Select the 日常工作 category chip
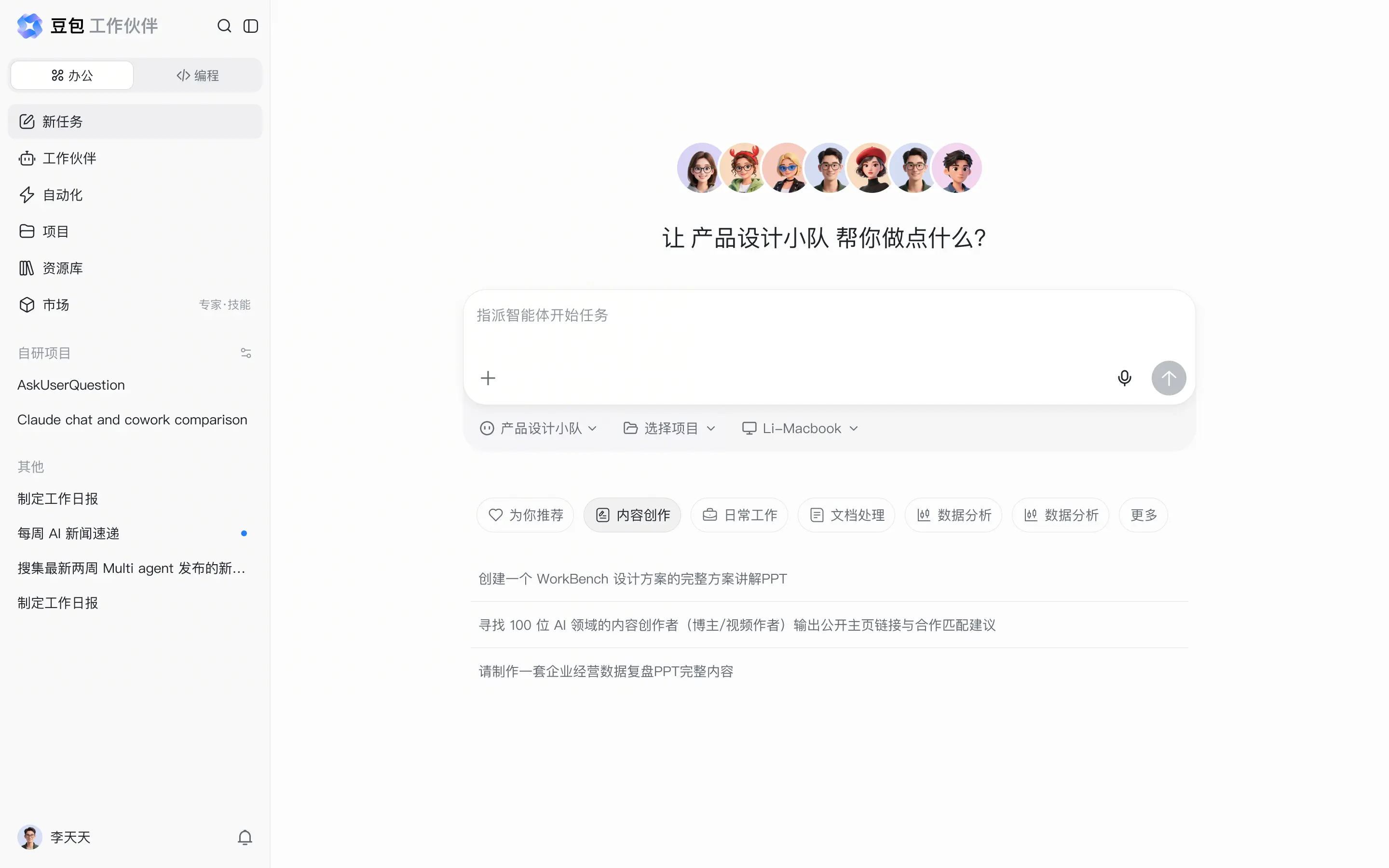Screen dimensions: 1389x868 (739, 515)
